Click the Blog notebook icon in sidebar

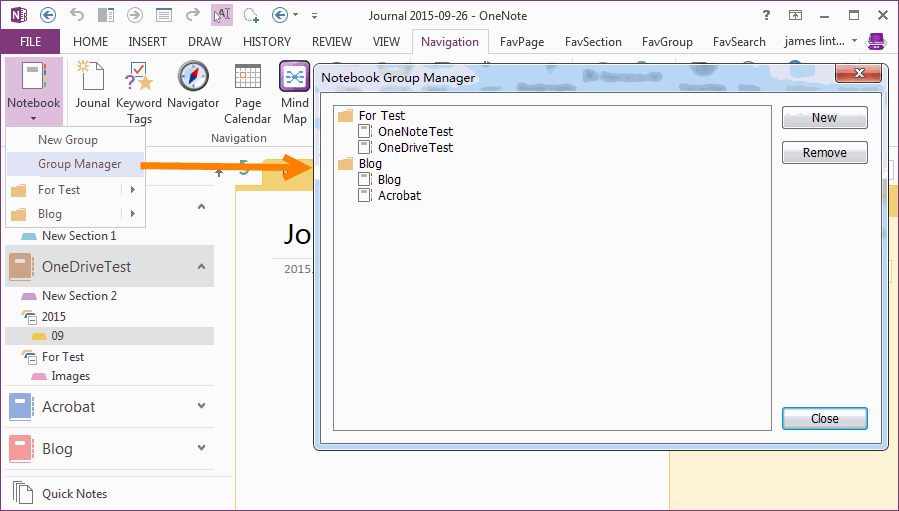click(21, 449)
